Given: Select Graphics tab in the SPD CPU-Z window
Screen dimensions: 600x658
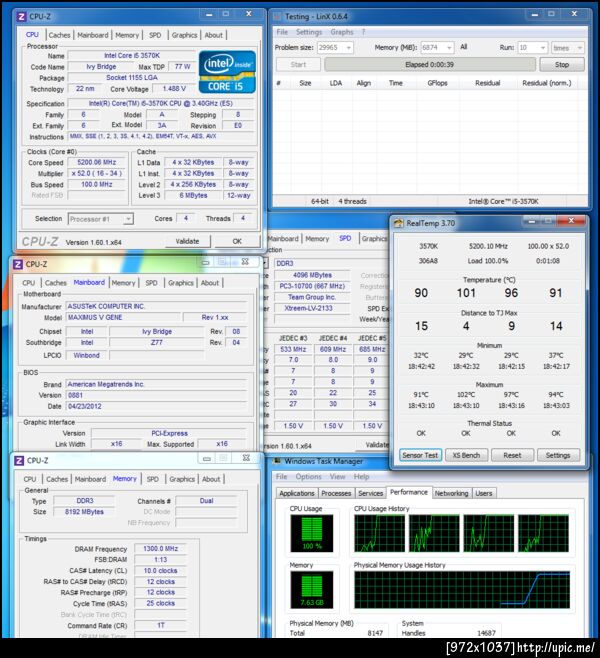Looking at the screenshot, I should pos(374,239).
